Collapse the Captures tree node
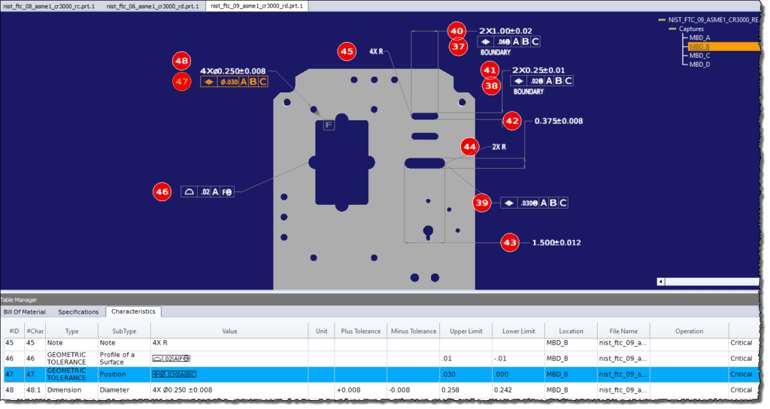 pyautogui.click(x=672, y=29)
